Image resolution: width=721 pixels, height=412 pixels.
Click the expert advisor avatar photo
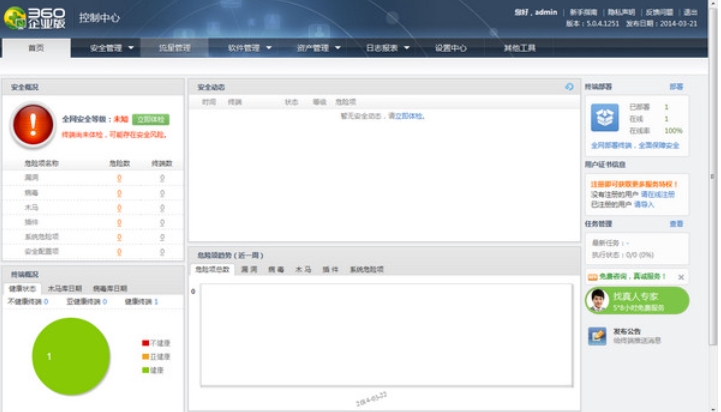pyautogui.click(x=598, y=300)
